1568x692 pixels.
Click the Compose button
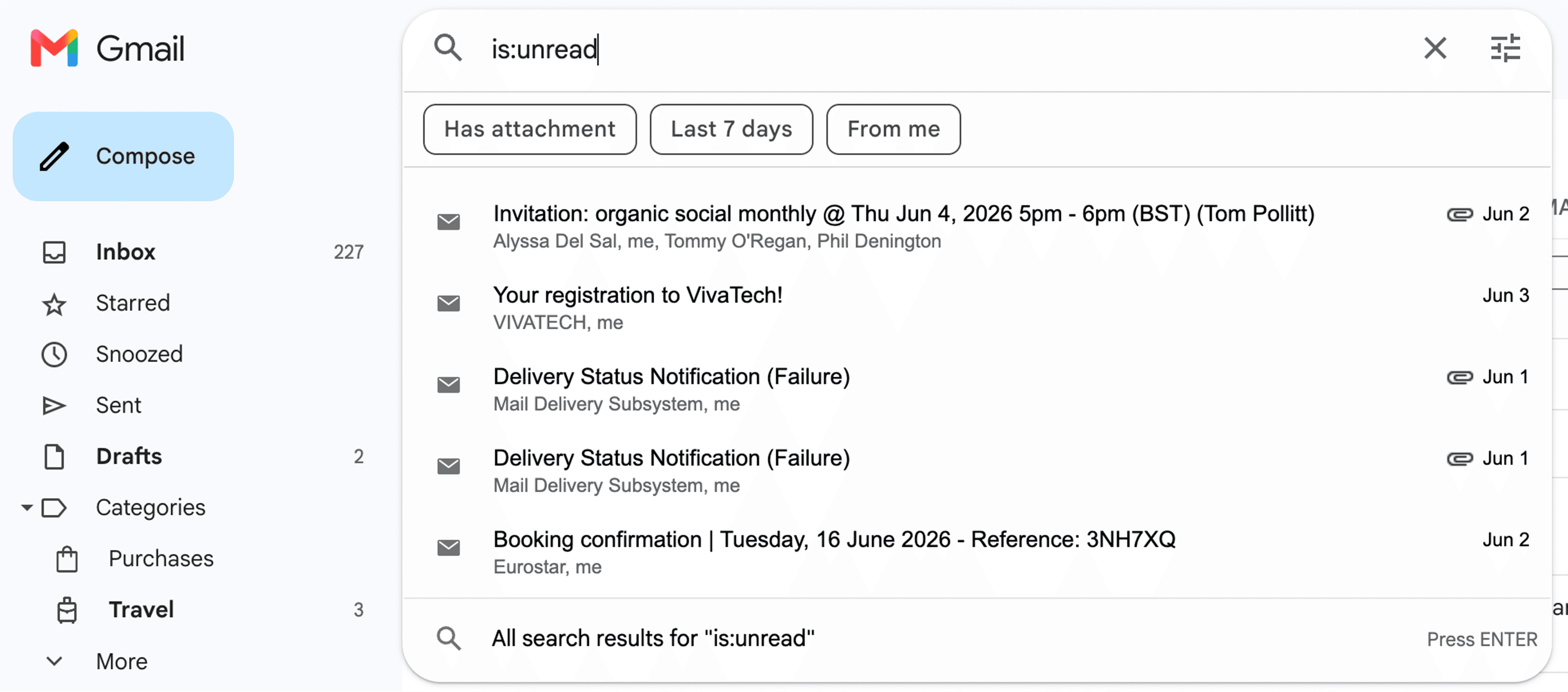123,156
